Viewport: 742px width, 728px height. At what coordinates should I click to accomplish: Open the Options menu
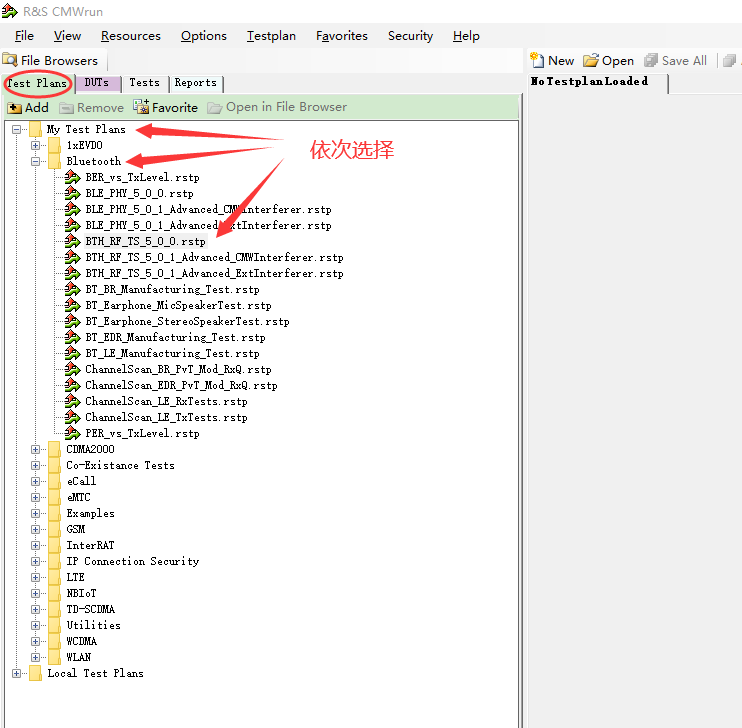tap(203, 36)
